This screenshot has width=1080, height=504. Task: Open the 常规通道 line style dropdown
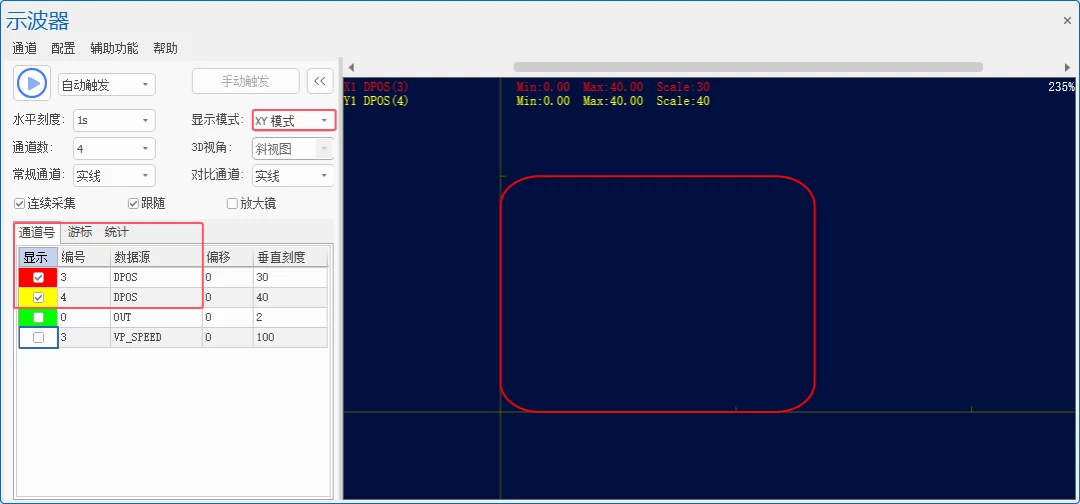coord(114,176)
